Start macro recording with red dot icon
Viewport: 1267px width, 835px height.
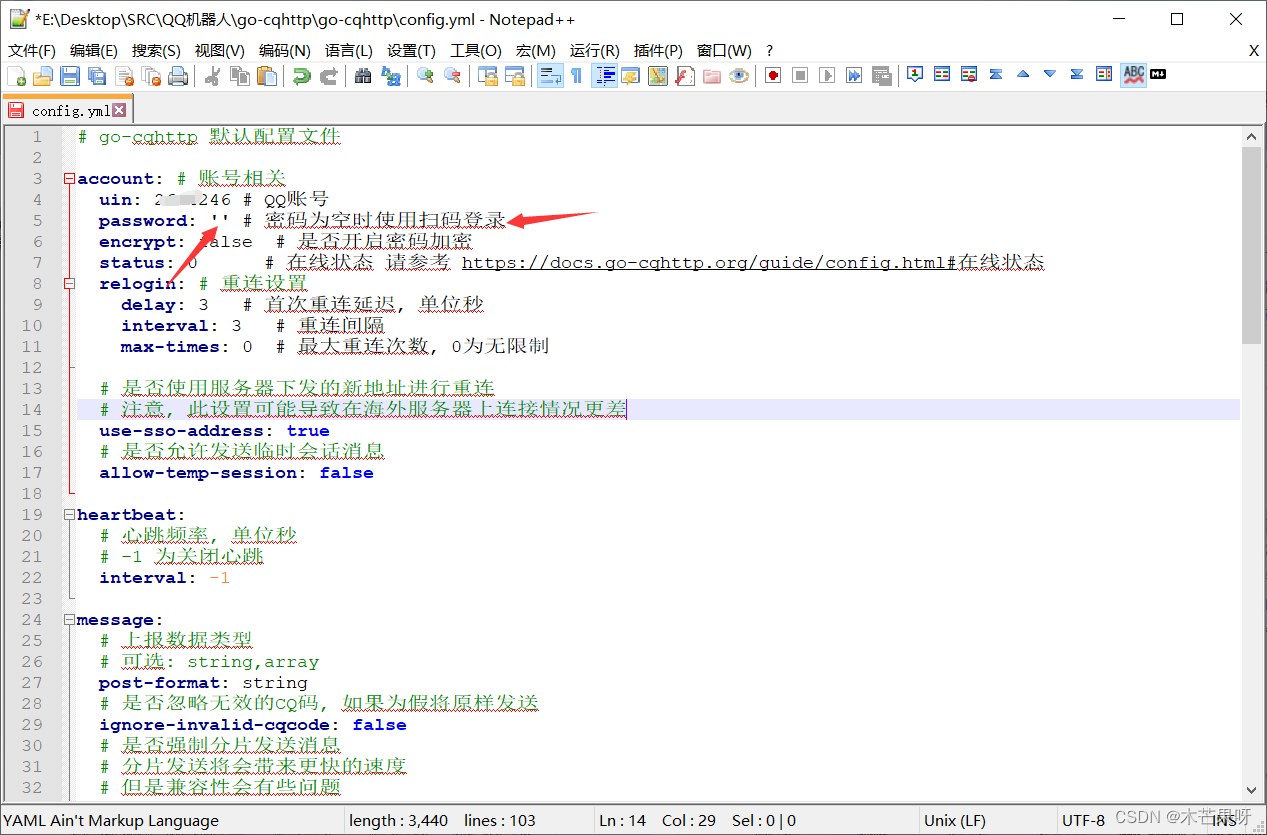(x=773, y=76)
